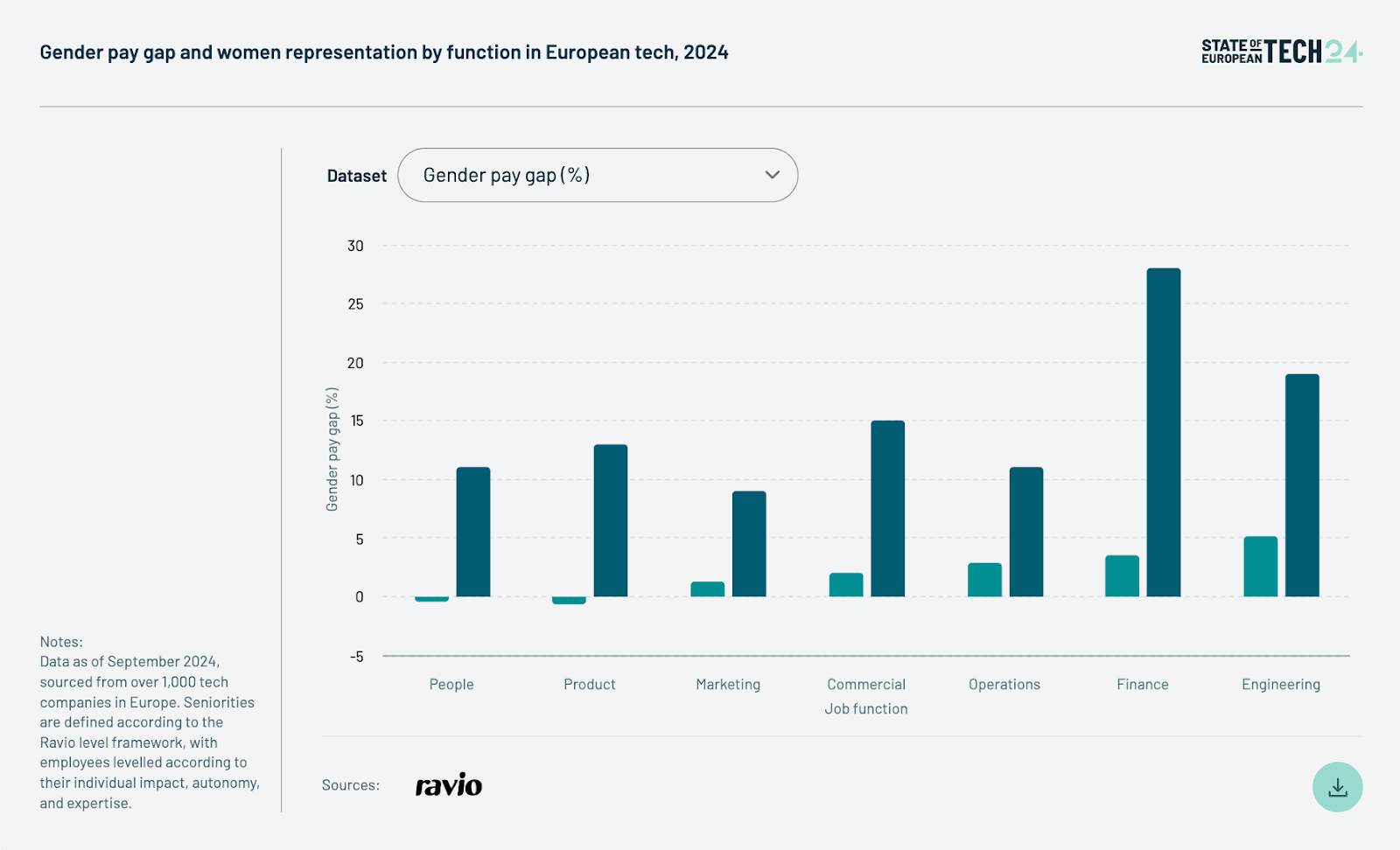1400x850 pixels.
Task: Click the dark People bar
Action: (x=472, y=532)
